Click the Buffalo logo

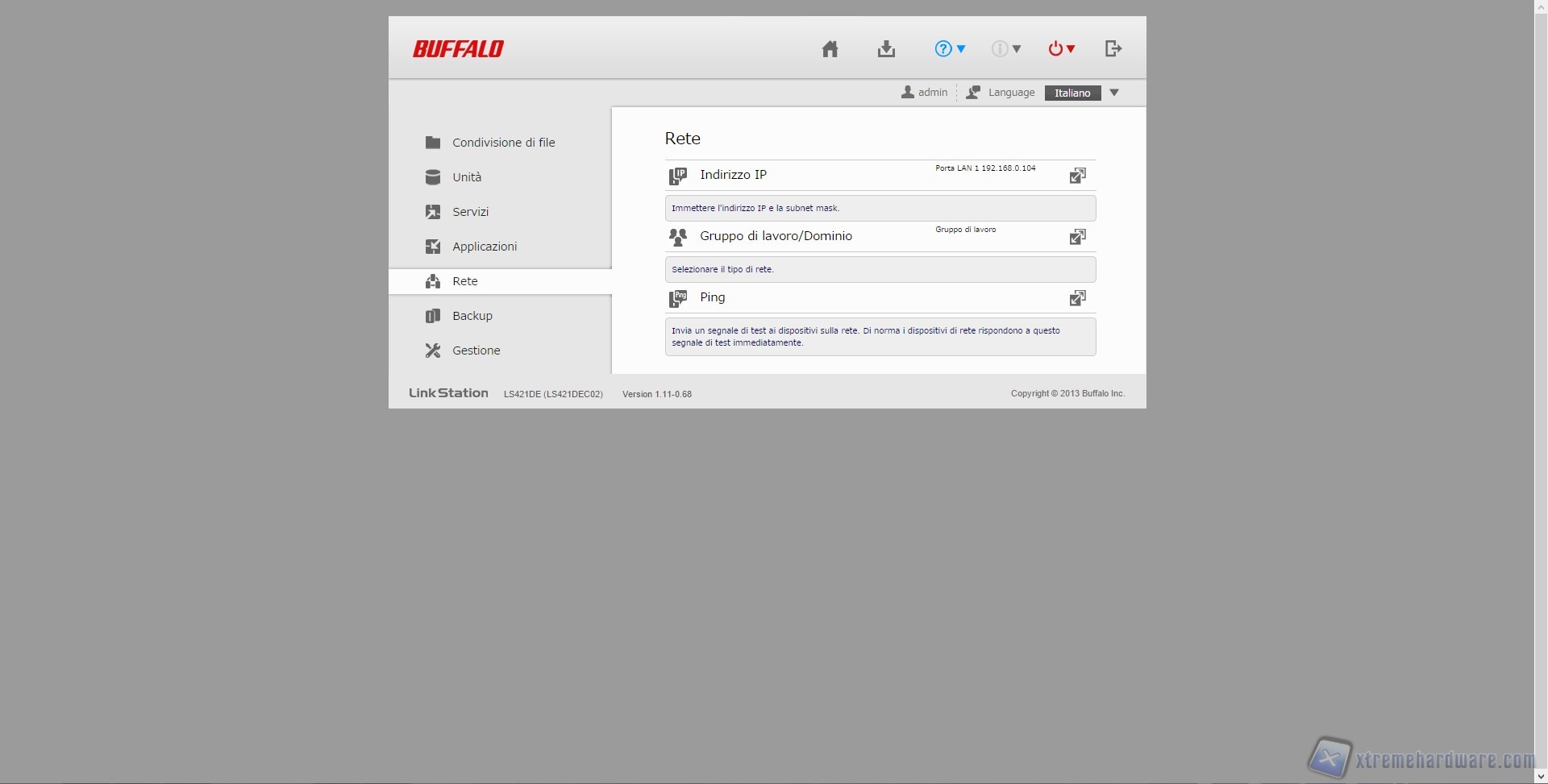point(458,49)
